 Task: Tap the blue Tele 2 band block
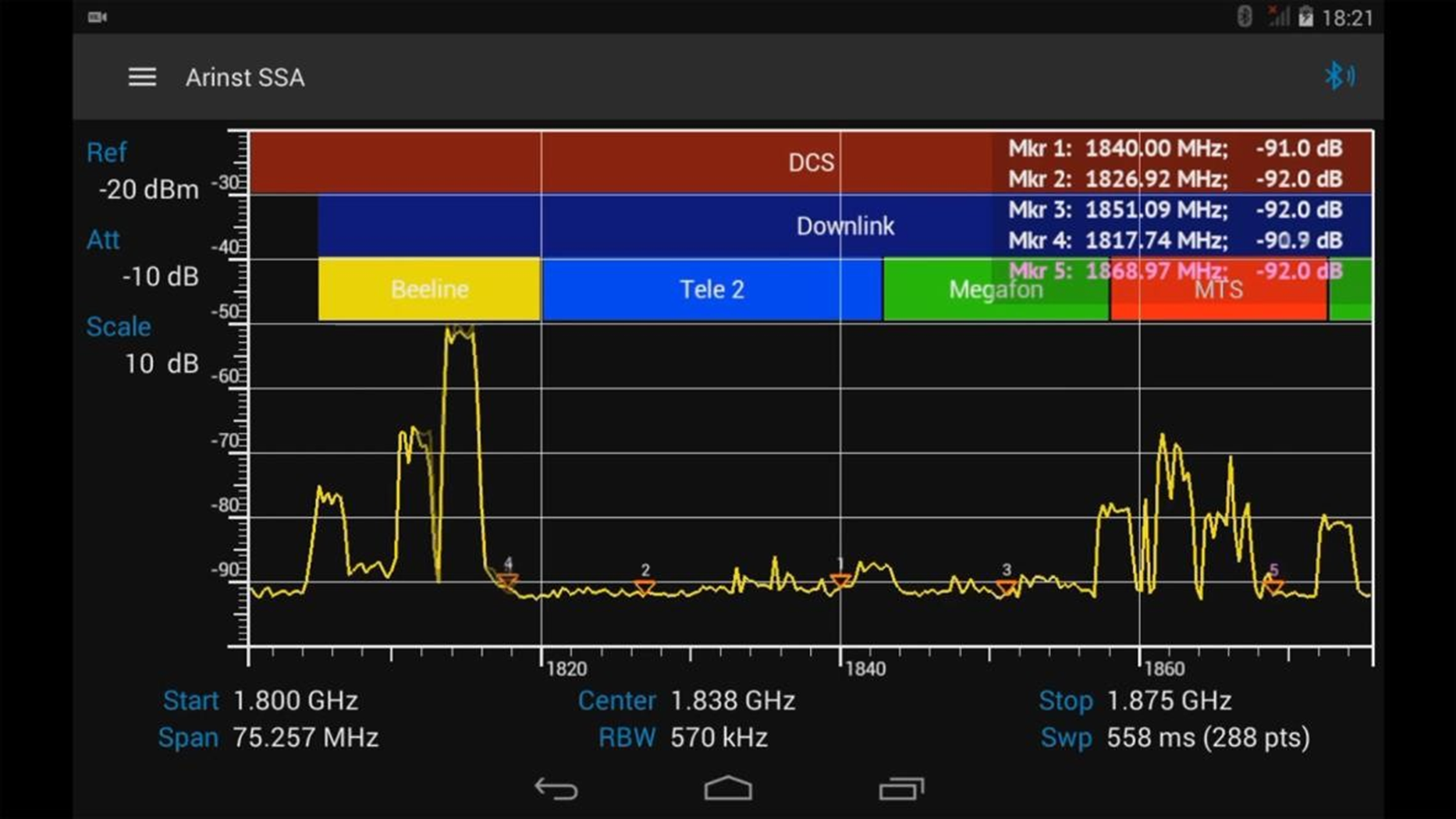711,289
